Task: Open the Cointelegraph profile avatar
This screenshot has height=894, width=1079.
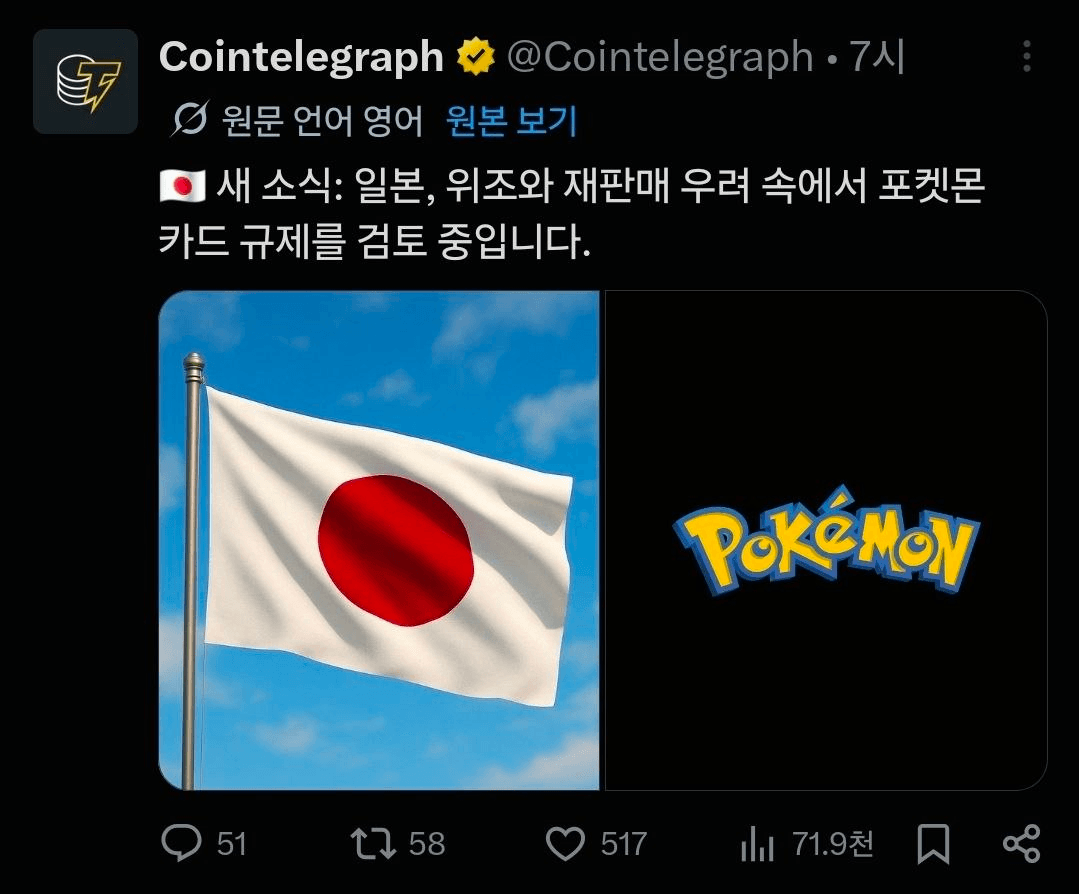Action: pos(85,81)
